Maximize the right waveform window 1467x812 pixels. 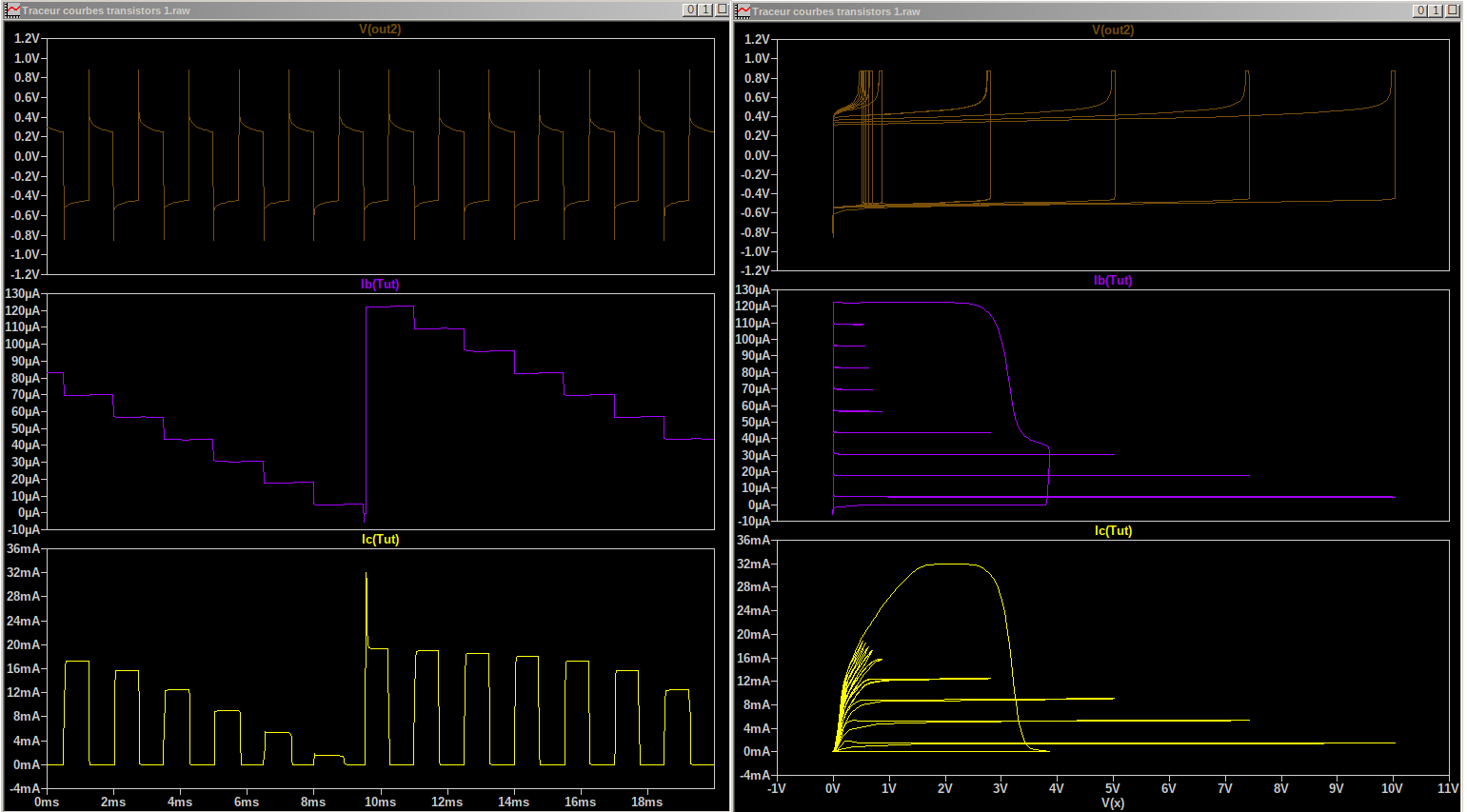click(1436, 10)
